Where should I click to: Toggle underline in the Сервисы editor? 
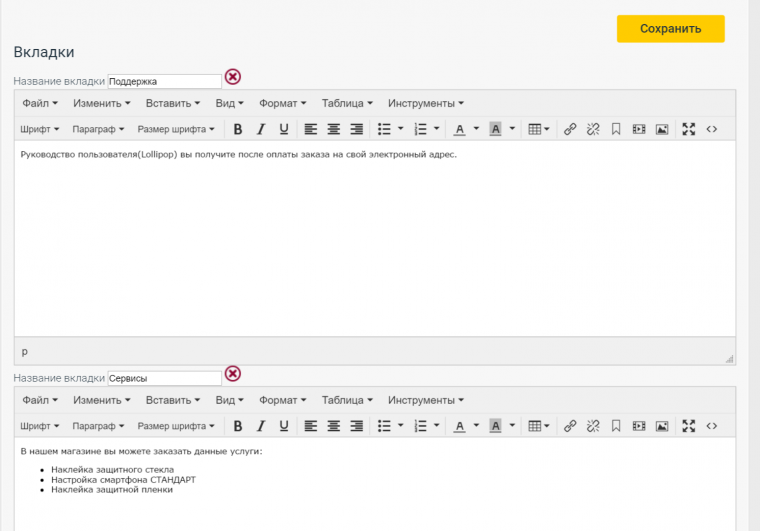pyautogui.click(x=284, y=426)
